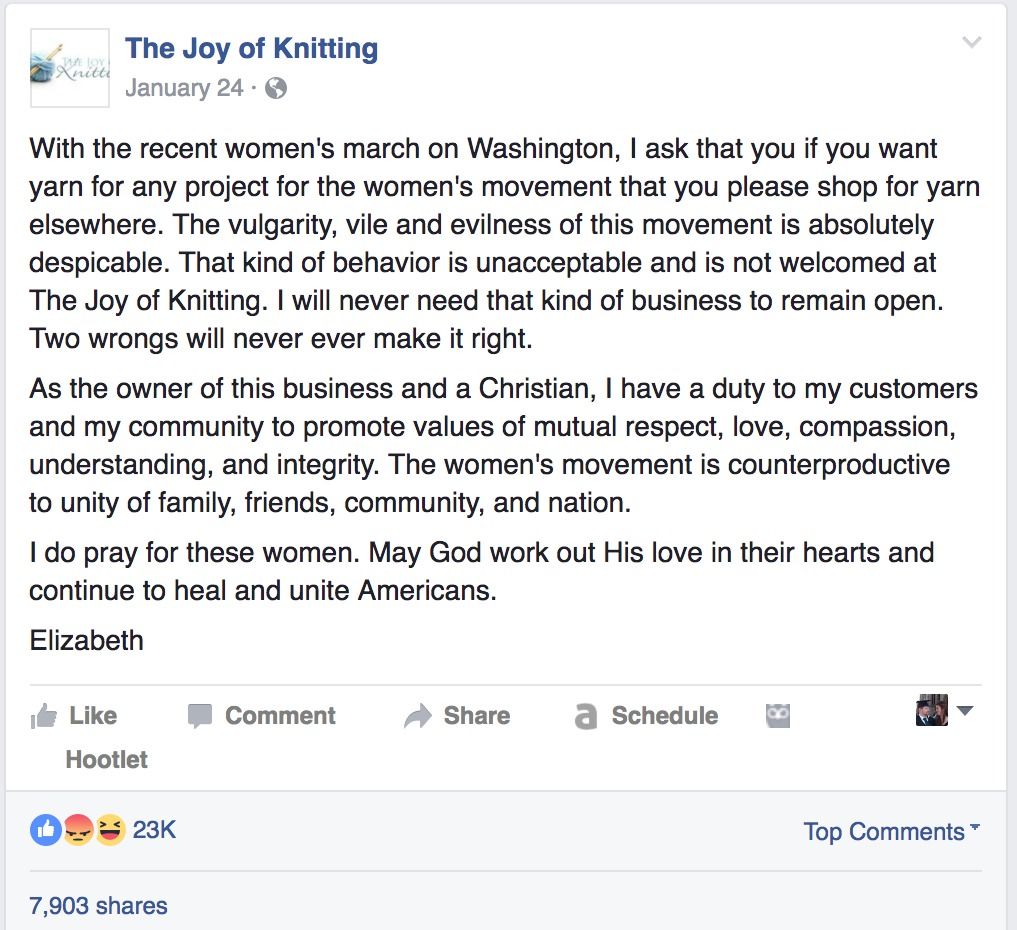This screenshot has height=930, width=1017.
Task: Open post options chevron at top right
Action: 971,43
